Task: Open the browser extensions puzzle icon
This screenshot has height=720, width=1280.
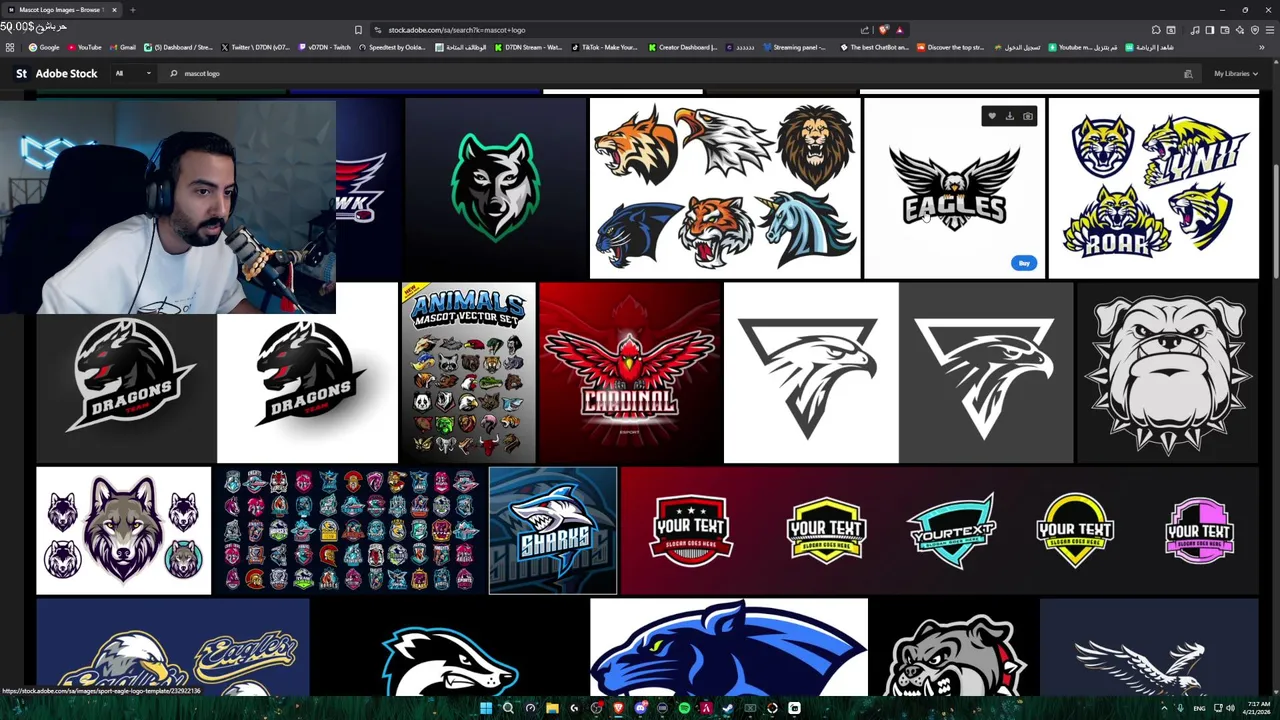Action: [x=1156, y=30]
